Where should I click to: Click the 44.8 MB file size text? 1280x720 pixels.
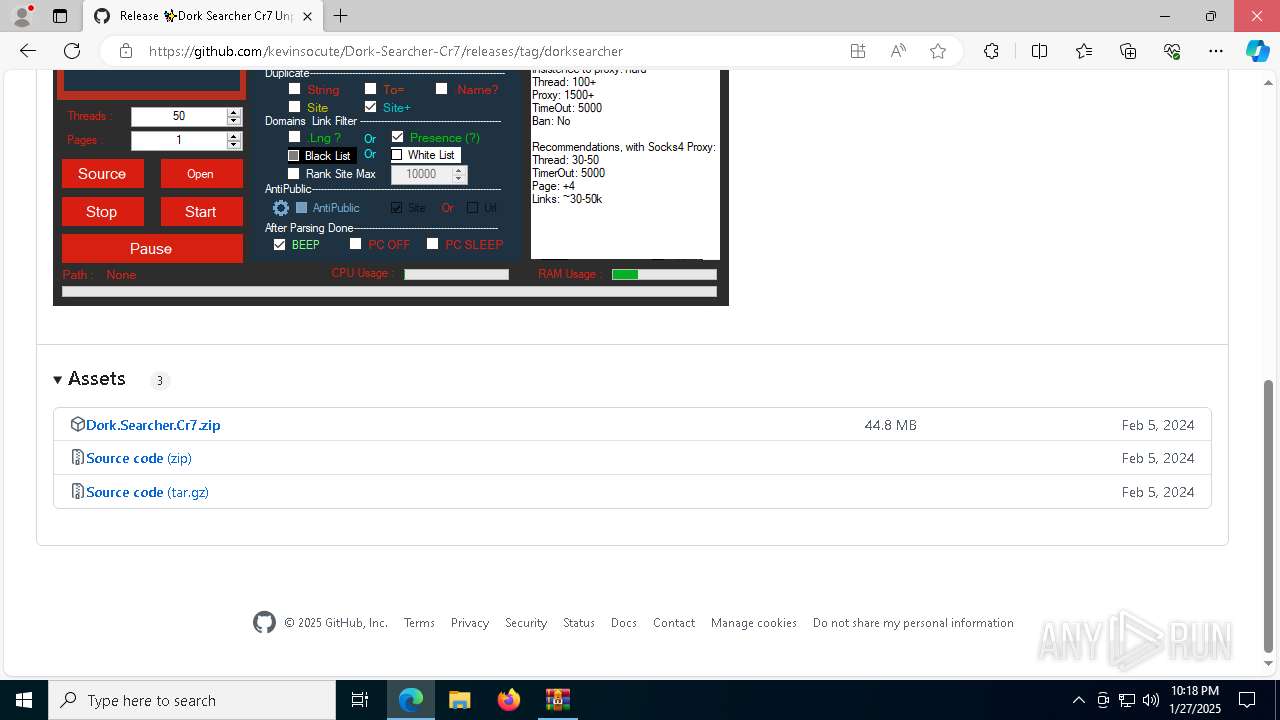[891, 425]
